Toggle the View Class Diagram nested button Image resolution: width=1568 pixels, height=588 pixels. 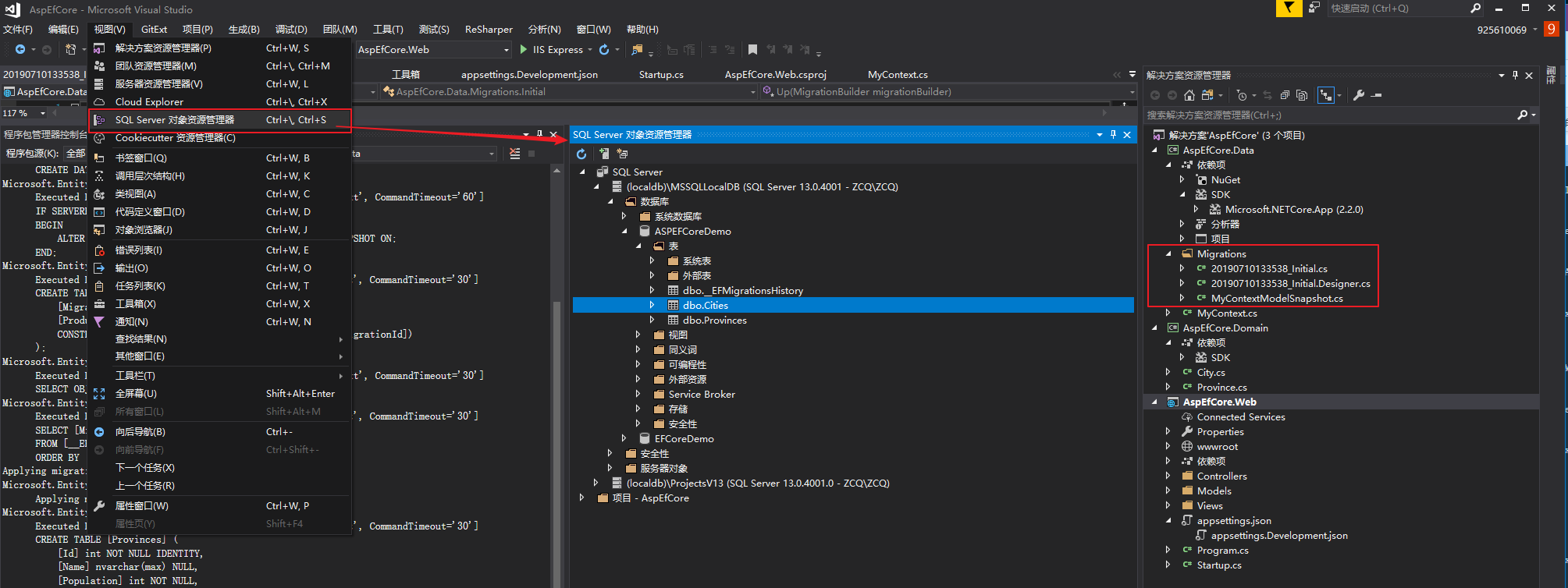[1325, 95]
